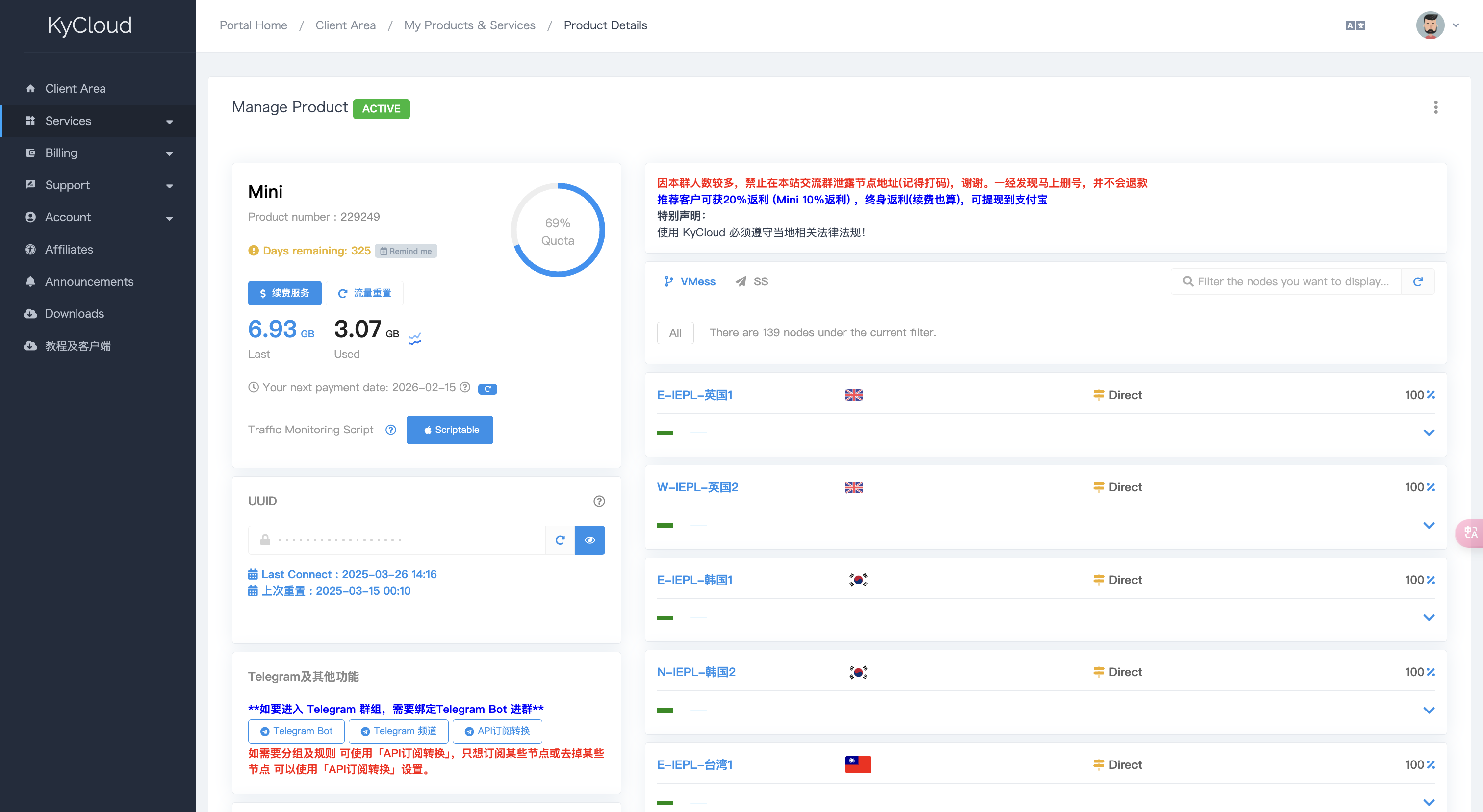This screenshot has height=812, width=1483.
Task: Refresh the node list icon
Action: tap(1417, 281)
